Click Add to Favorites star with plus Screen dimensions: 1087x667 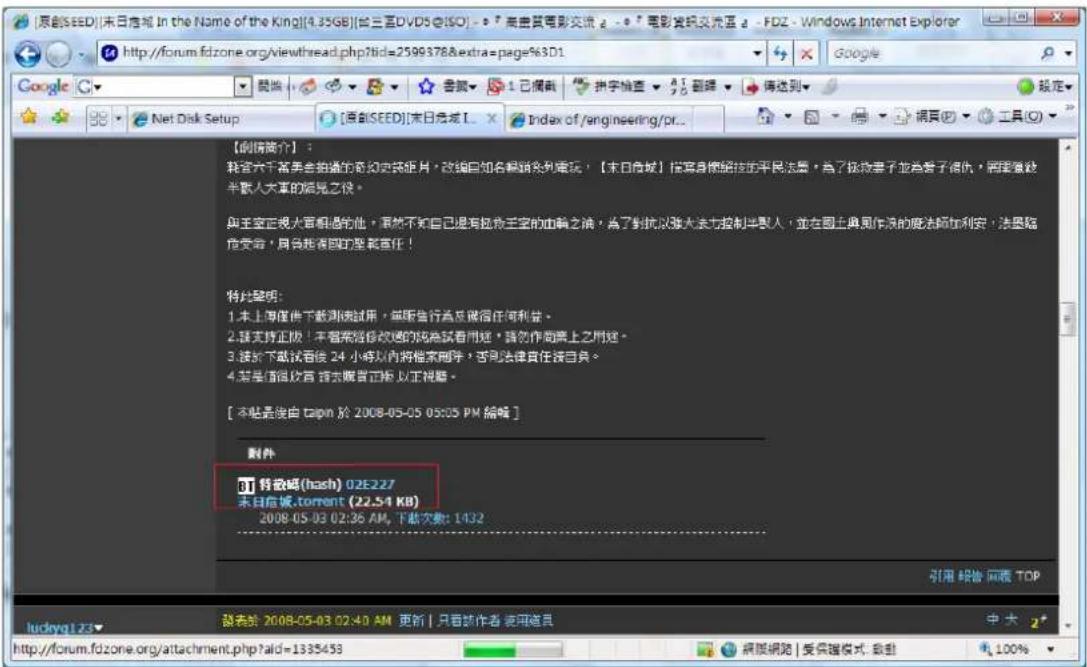click(61, 117)
